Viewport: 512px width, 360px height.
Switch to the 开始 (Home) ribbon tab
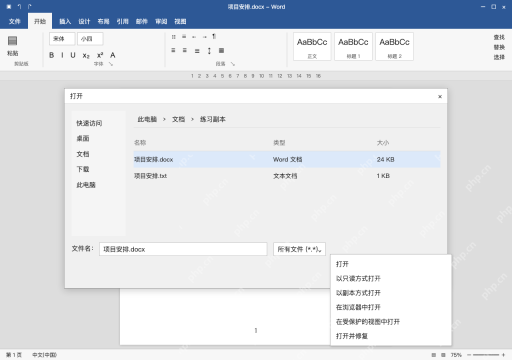pyautogui.click(x=40, y=21)
